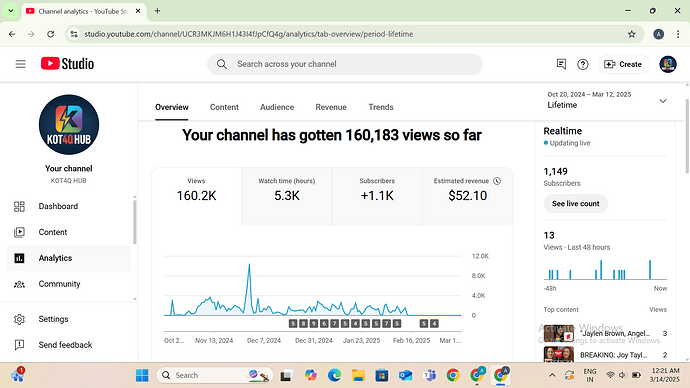The height and width of the screenshot is (388, 690).
Task: Open Microsoft Store from the taskbar
Action: pyautogui.click(x=382, y=375)
